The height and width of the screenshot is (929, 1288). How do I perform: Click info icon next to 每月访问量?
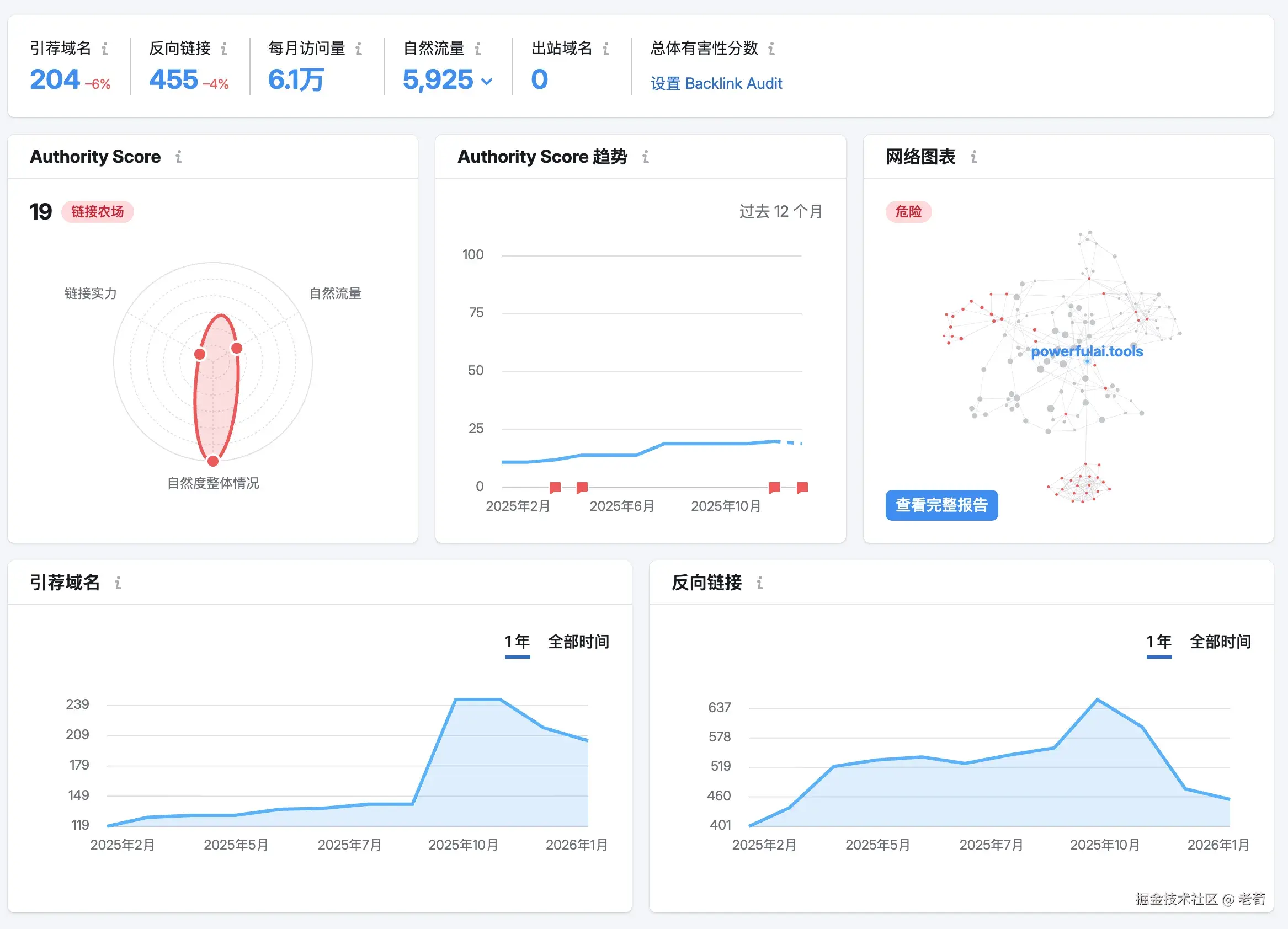click(x=359, y=49)
